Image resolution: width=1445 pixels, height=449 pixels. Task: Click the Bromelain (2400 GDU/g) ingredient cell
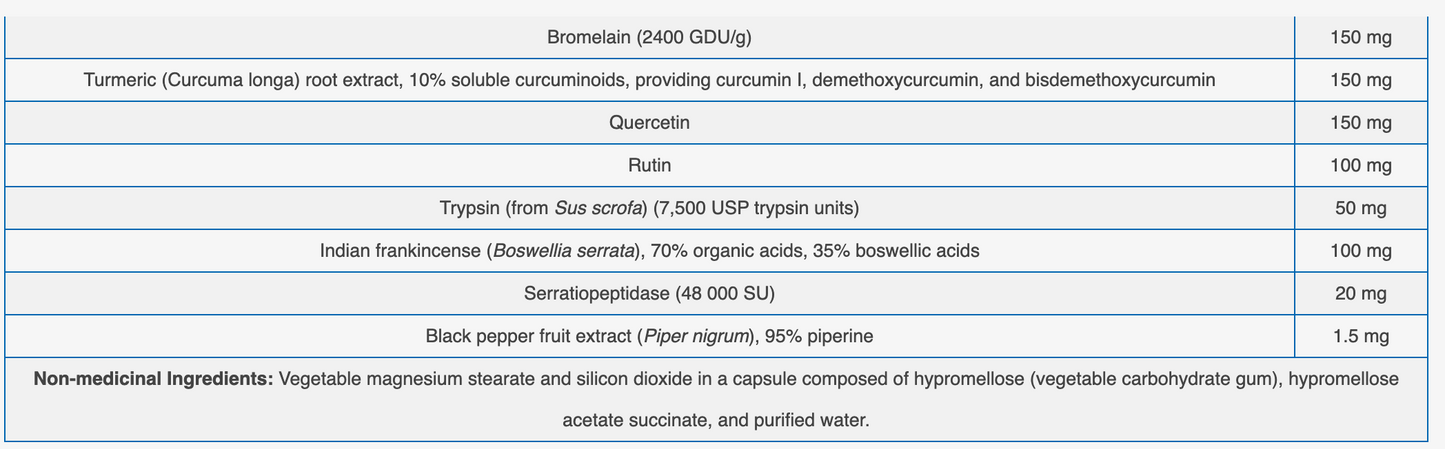pyautogui.click(x=649, y=38)
